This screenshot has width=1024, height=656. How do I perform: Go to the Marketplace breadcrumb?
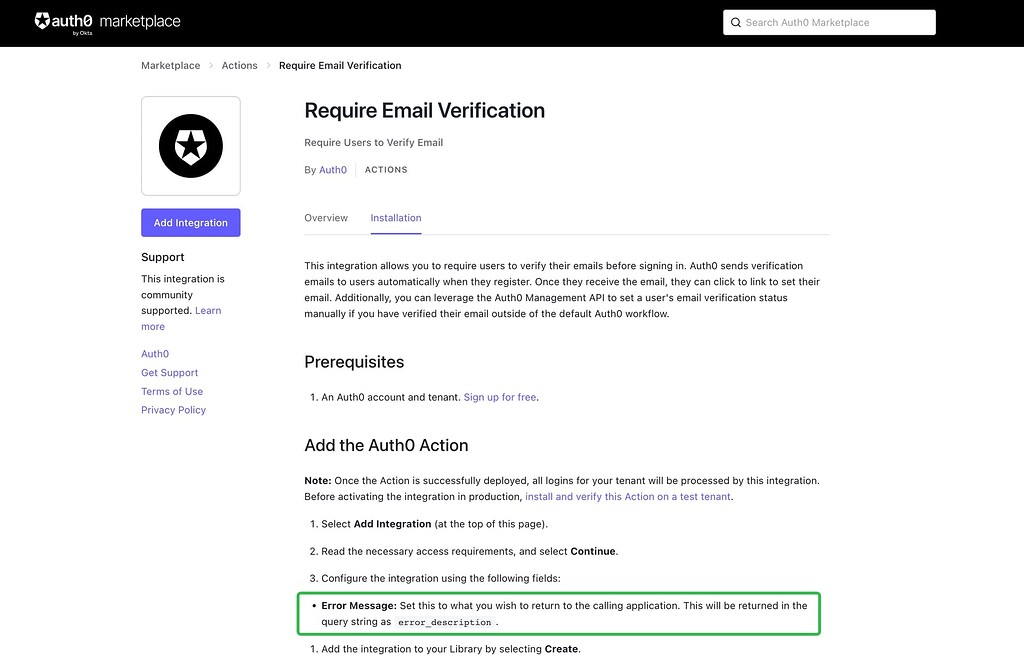pyautogui.click(x=170, y=65)
